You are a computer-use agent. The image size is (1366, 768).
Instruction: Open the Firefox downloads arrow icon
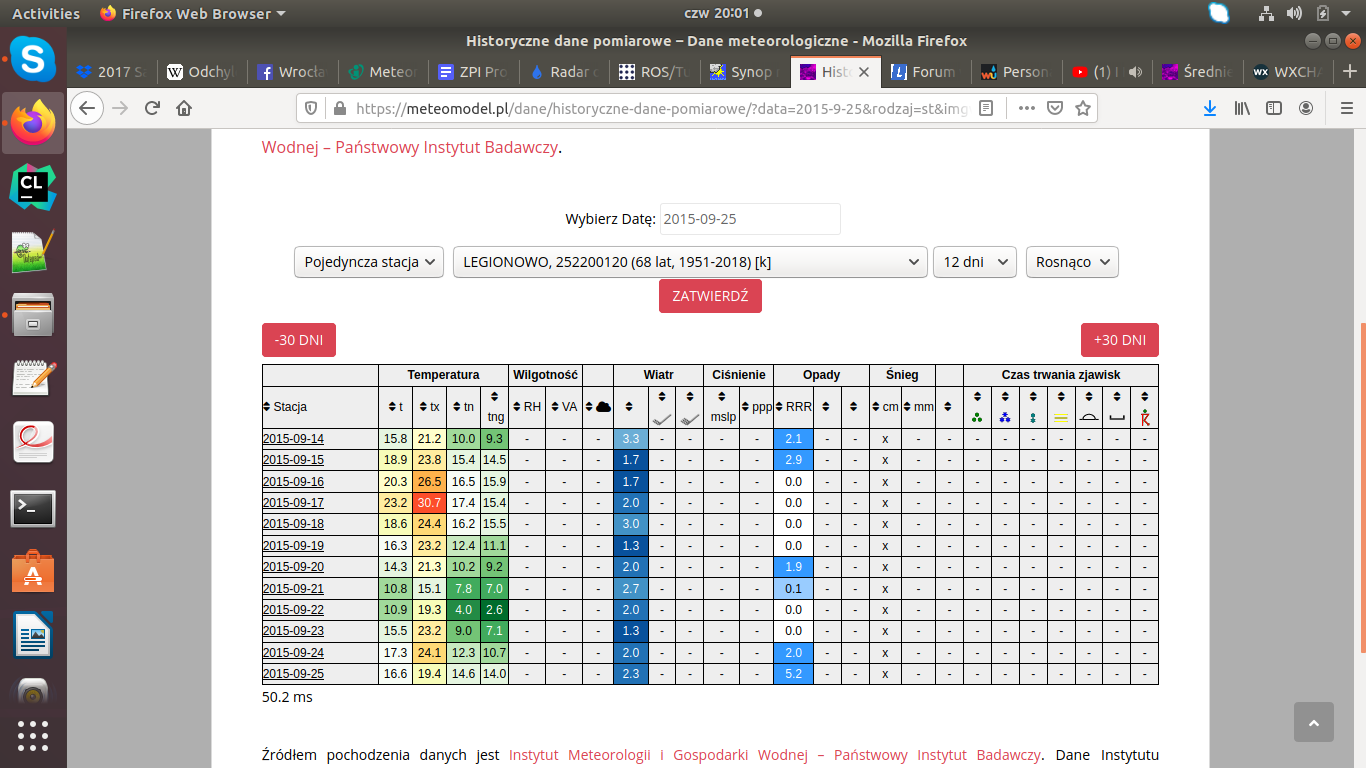1209,108
